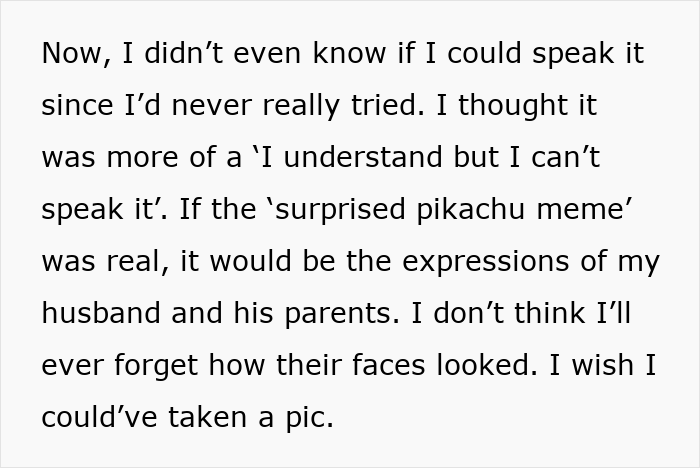Click the word "since" in the paragraph
The height and width of the screenshot is (468, 700).
point(76,106)
